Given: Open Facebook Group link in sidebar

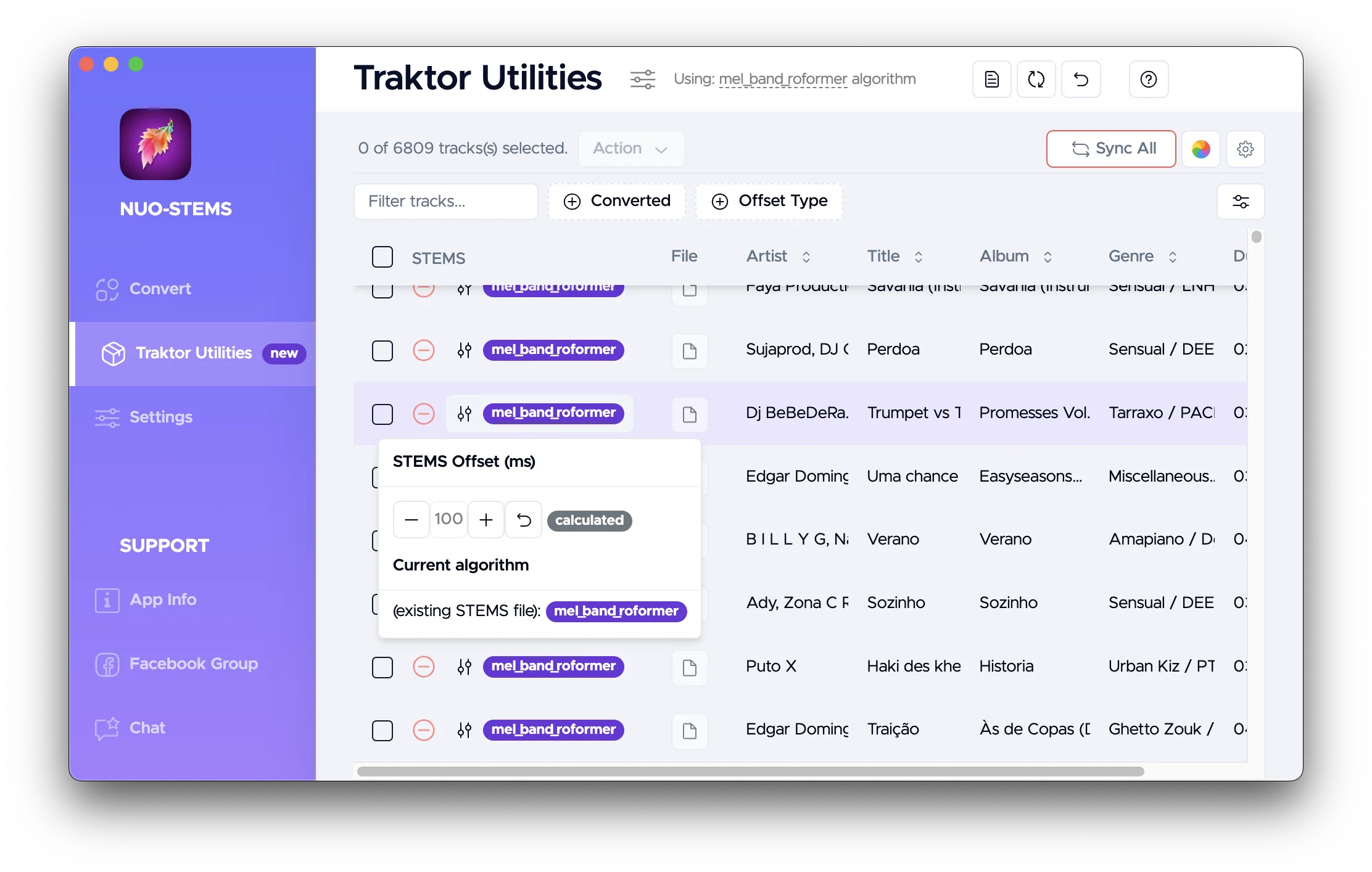Looking at the screenshot, I should 192,664.
